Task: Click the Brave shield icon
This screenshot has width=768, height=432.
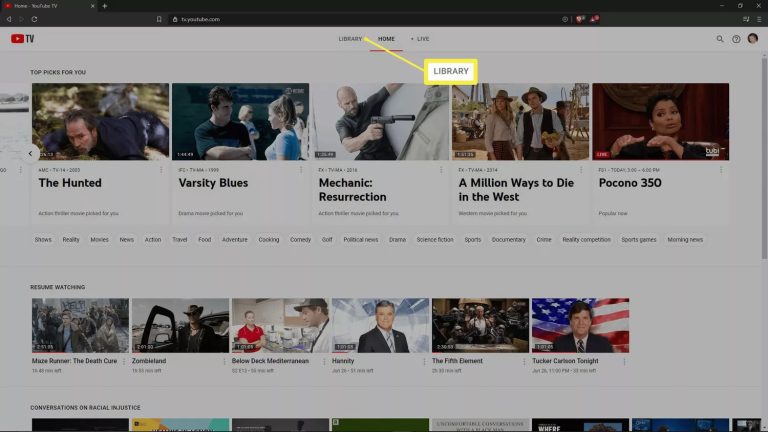Action: [579, 19]
